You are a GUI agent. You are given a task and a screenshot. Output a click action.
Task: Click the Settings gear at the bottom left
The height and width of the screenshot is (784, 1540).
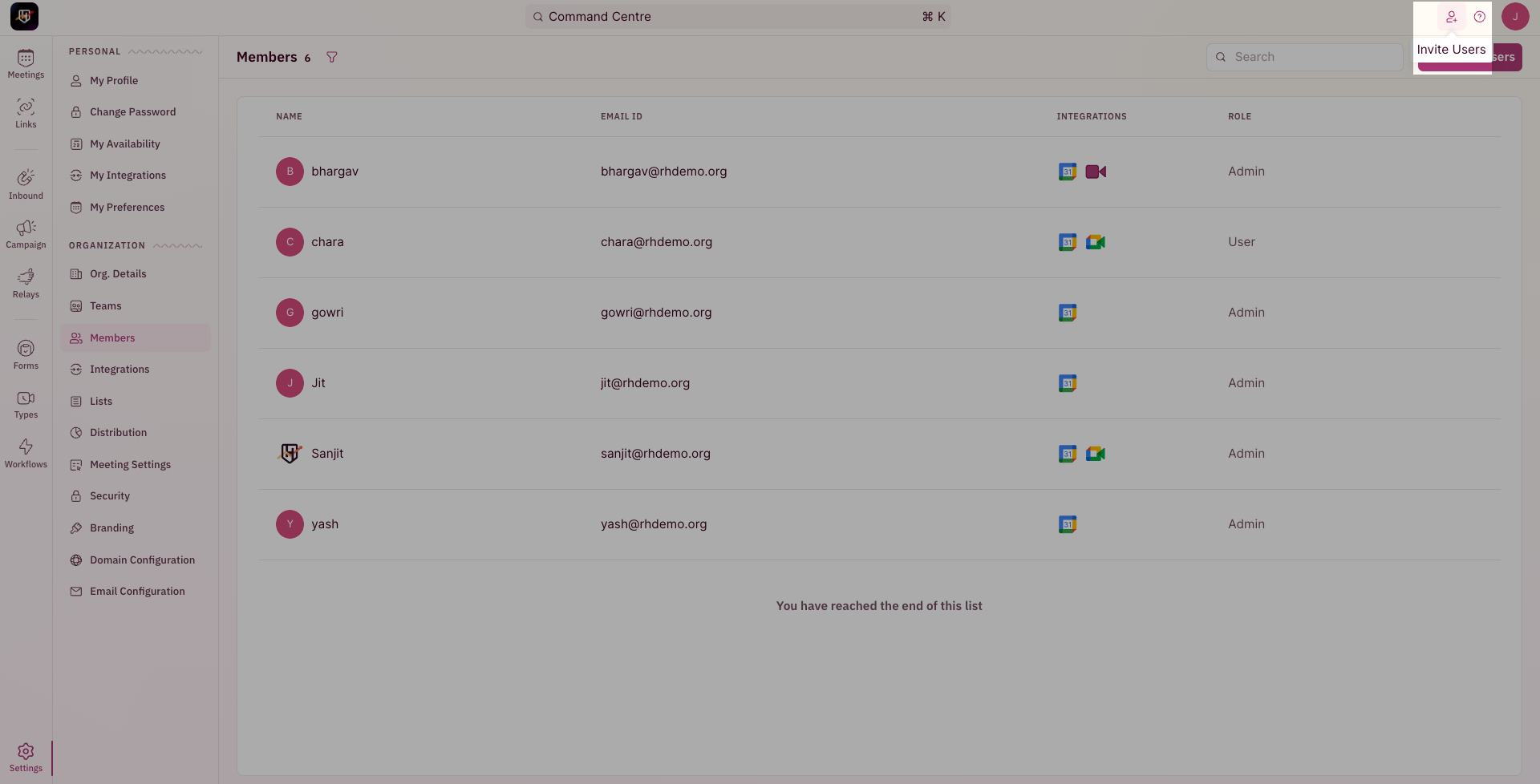tap(26, 758)
